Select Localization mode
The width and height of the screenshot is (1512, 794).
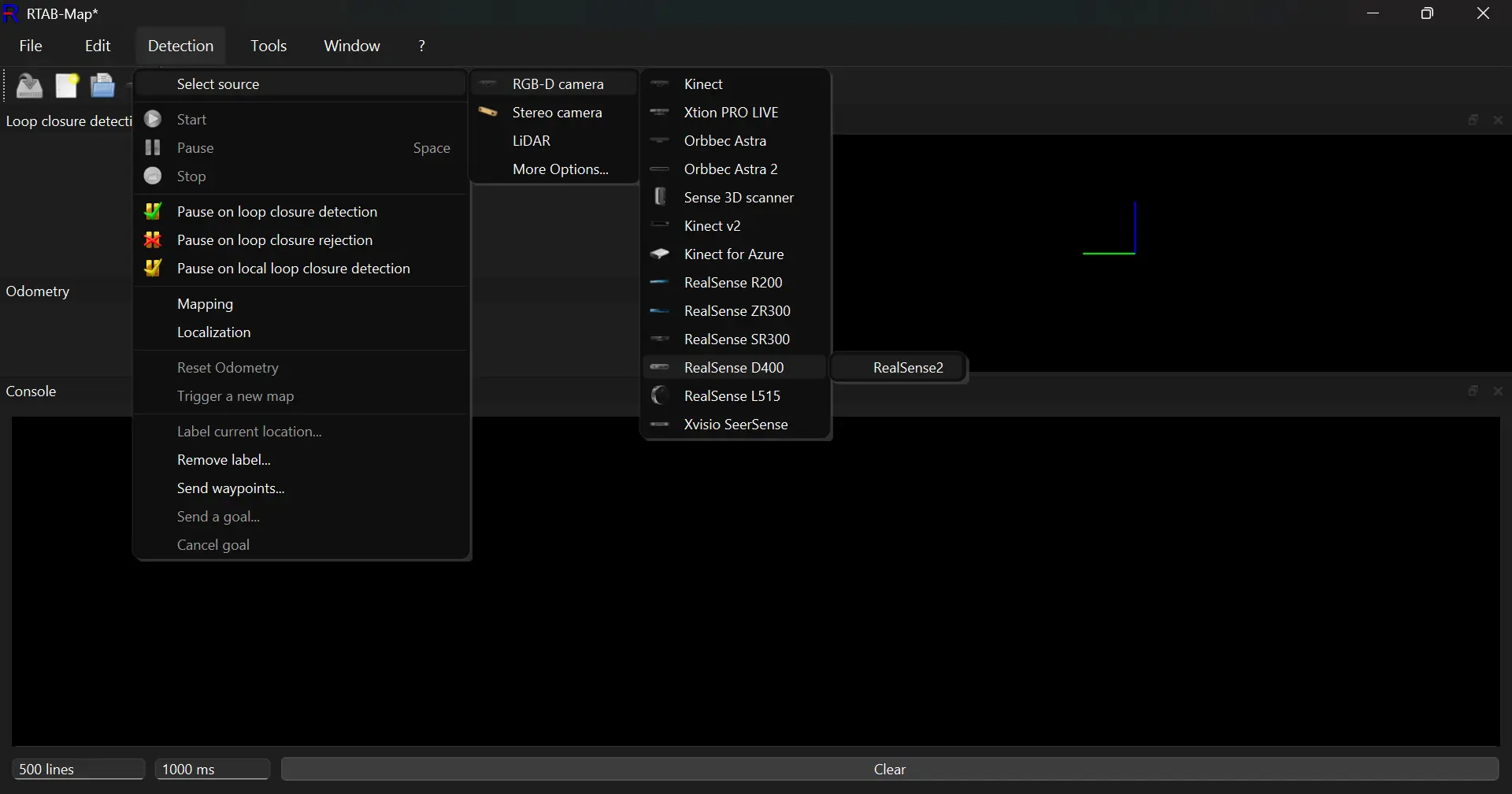pyautogui.click(x=301, y=332)
